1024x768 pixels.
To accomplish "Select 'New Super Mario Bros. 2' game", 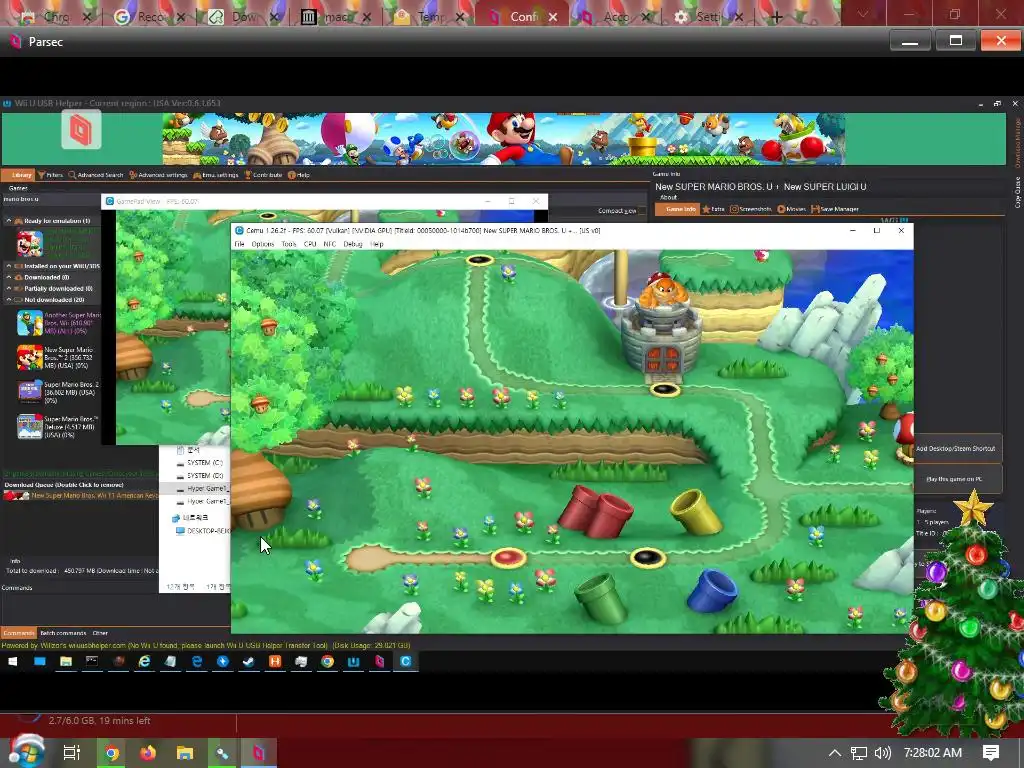I will point(57,358).
